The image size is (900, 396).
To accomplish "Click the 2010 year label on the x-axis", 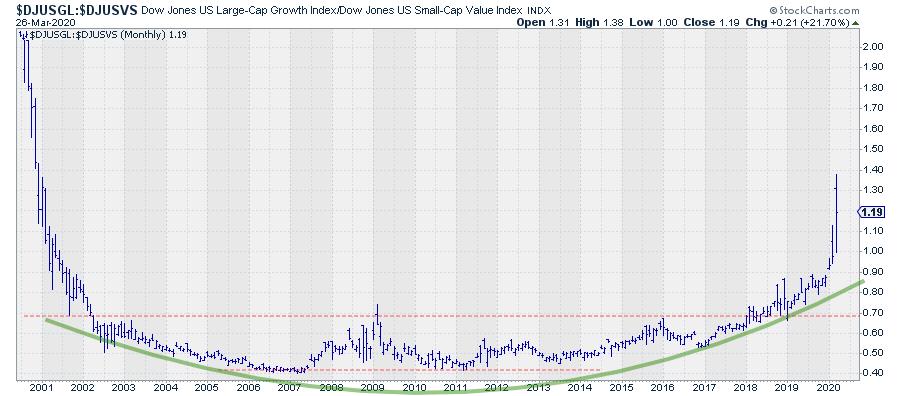I will pyautogui.click(x=414, y=387).
